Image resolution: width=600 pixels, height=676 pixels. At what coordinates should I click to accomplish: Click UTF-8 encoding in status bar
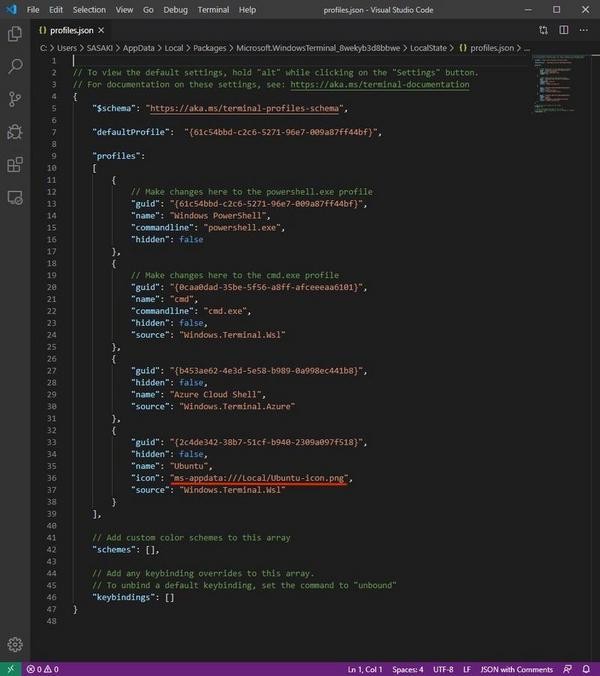(443, 669)
